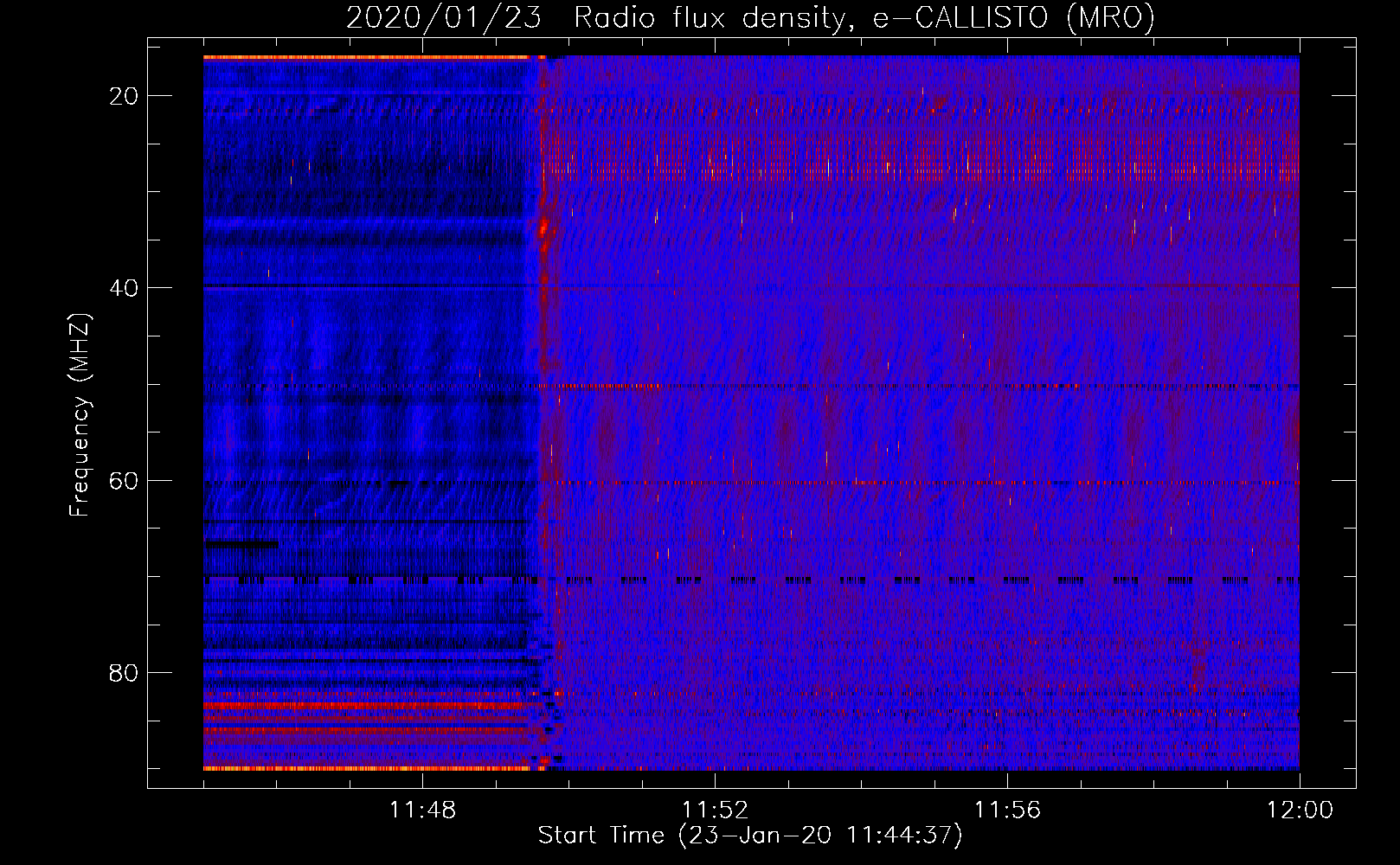The image size is (1400, 865).
Task: Click the 'Start Time (23-Jan-20 11:44:37)' label
Action: tap(750, 836)
